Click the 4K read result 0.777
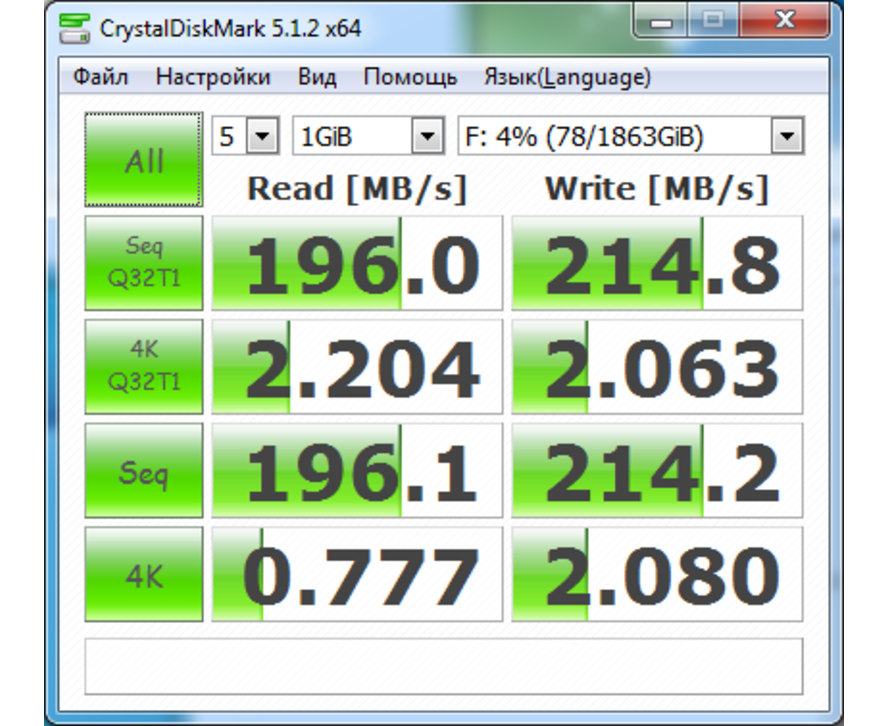Viewport: 888px width, 726px height. (x=357, y=575)
